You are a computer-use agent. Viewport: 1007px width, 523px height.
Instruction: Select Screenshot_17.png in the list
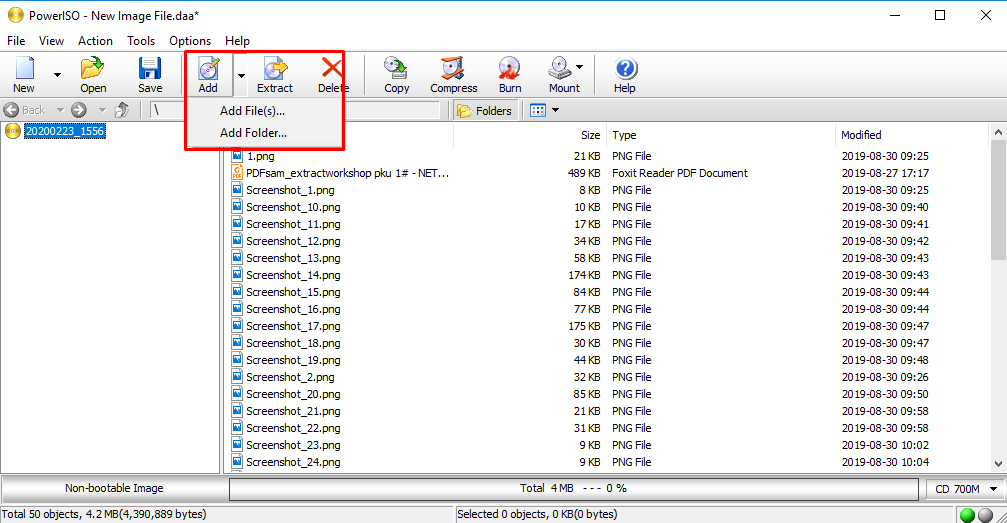[293, 326]
